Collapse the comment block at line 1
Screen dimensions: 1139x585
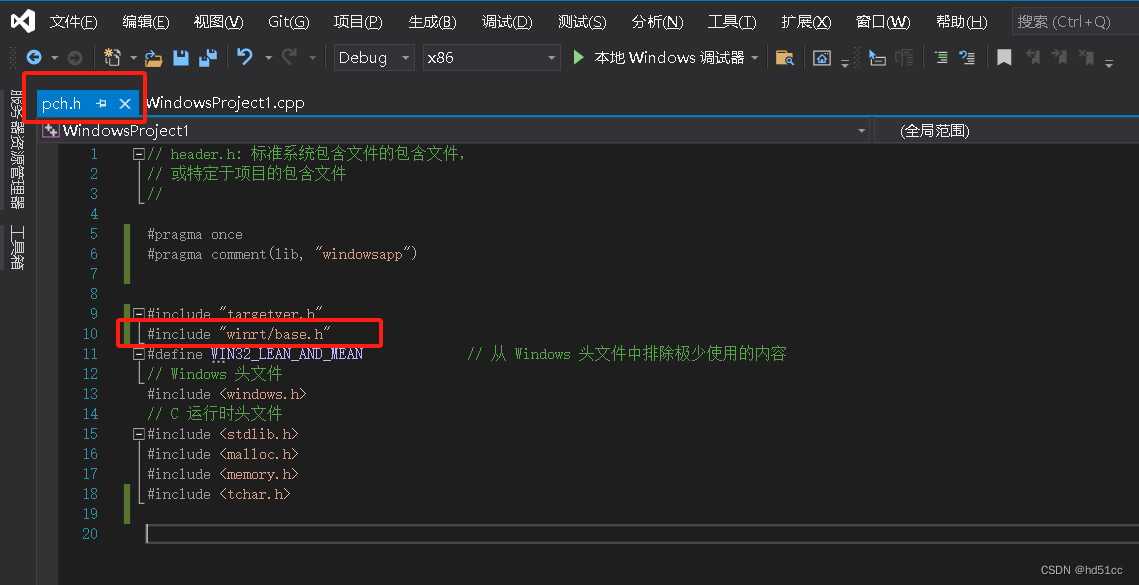(x=138, y=153)
